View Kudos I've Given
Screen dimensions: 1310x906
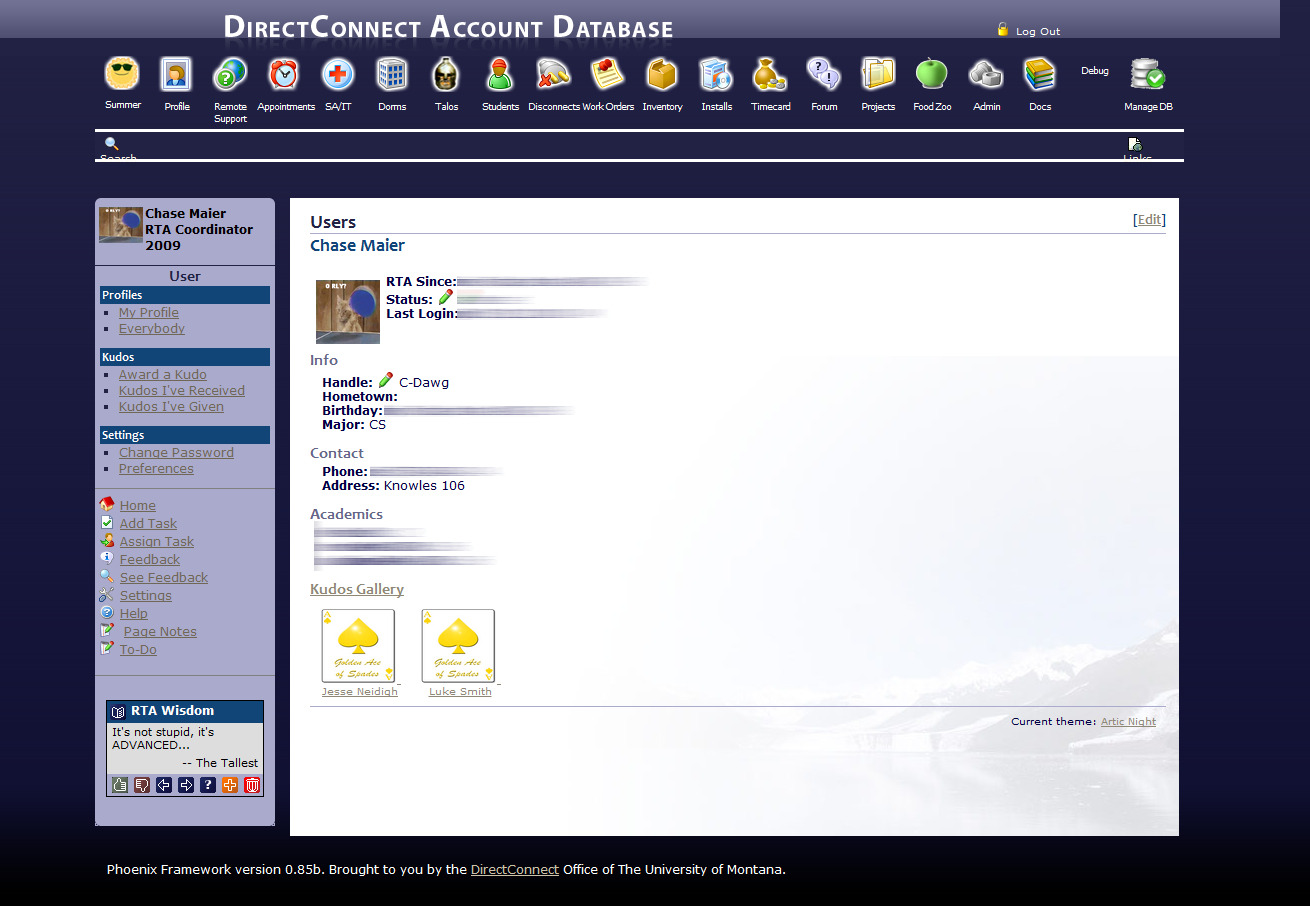[x=171, y=407]
